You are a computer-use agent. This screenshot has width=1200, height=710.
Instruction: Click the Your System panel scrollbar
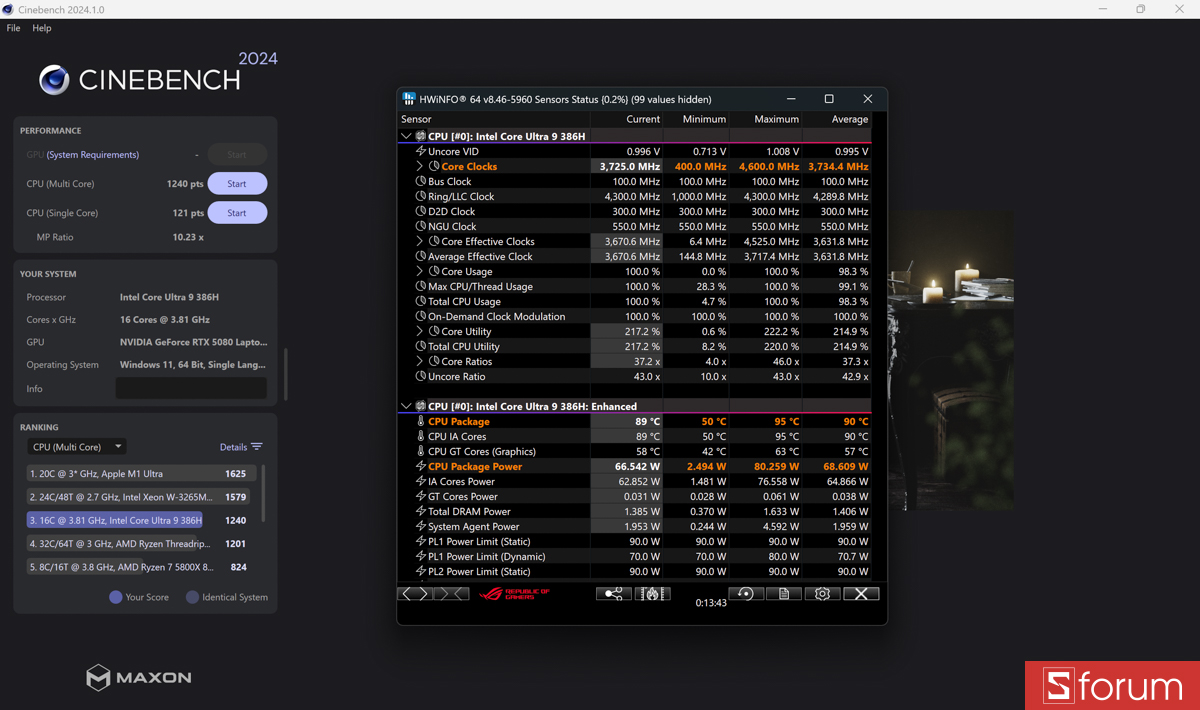point(285,374)
